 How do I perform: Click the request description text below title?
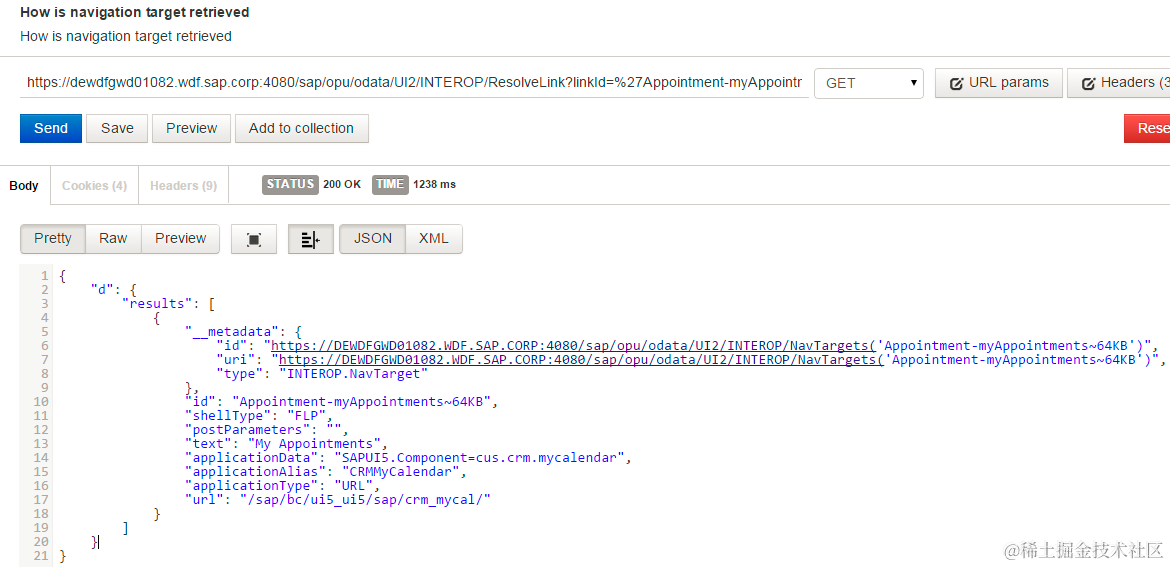click(x=125, y=36)
